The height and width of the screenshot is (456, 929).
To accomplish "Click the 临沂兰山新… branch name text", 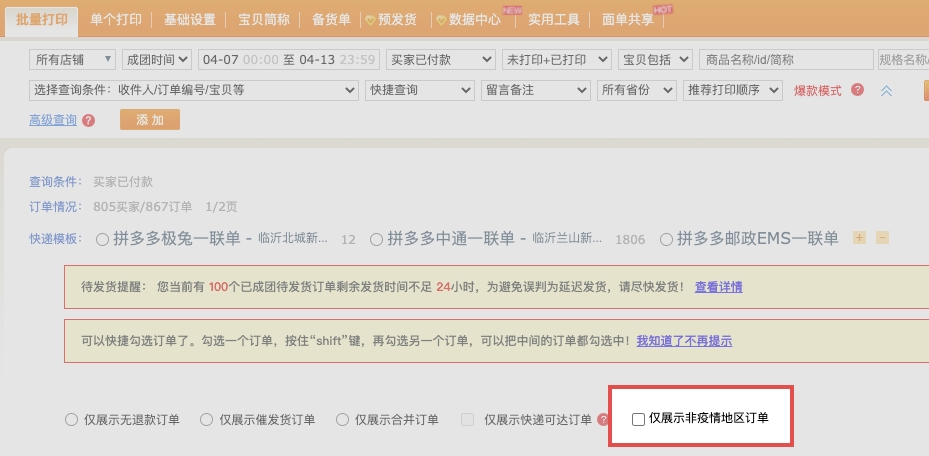I will (x=567, y=239).
